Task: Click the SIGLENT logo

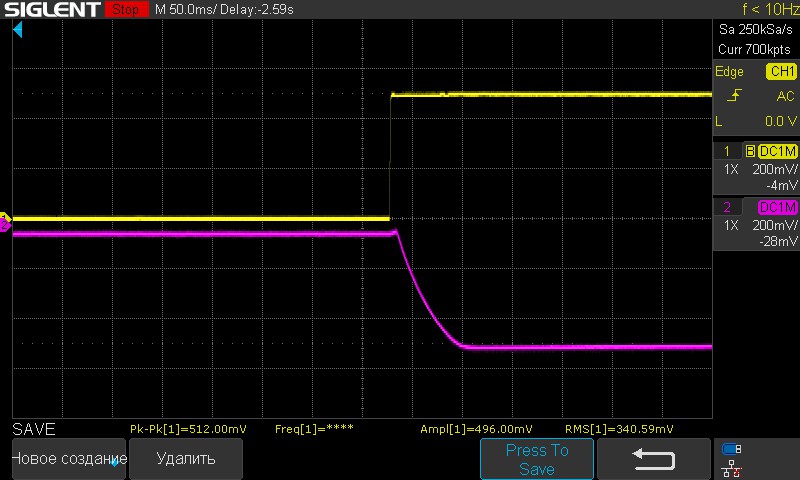Action: click(x=52, y=9)
